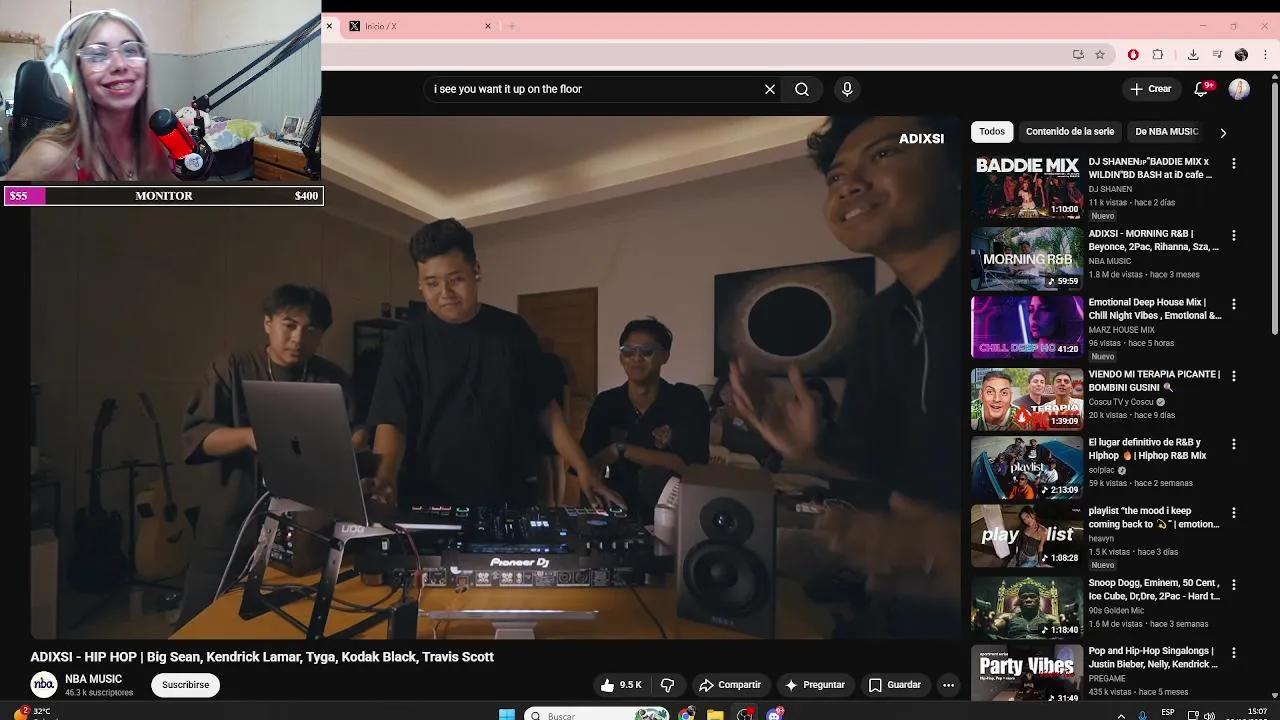The height and width of the screenshot is (720, 1280).
Task: Select Contenido de la serie chip
Action: pyautogui.click(x=1070, y=132)
